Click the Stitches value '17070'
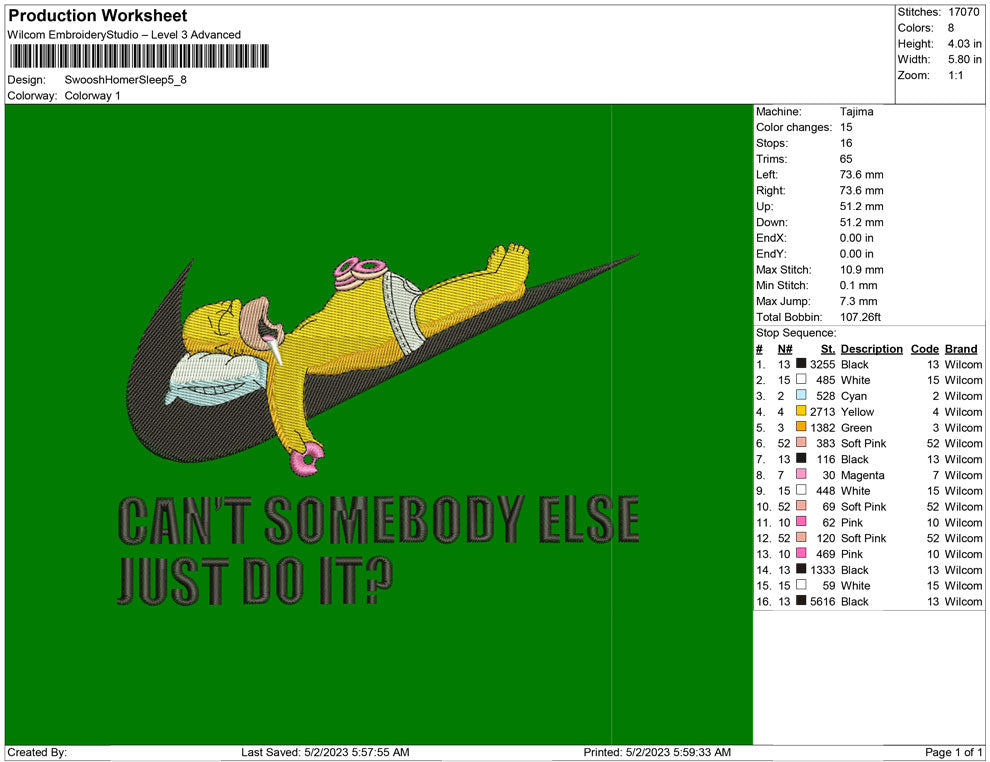990x762 pixels. pos(964,12)
